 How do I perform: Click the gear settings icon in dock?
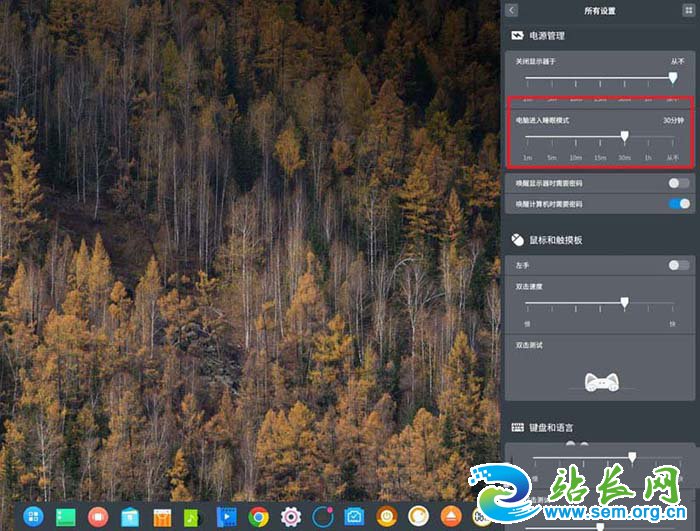(x=291, y=516)
